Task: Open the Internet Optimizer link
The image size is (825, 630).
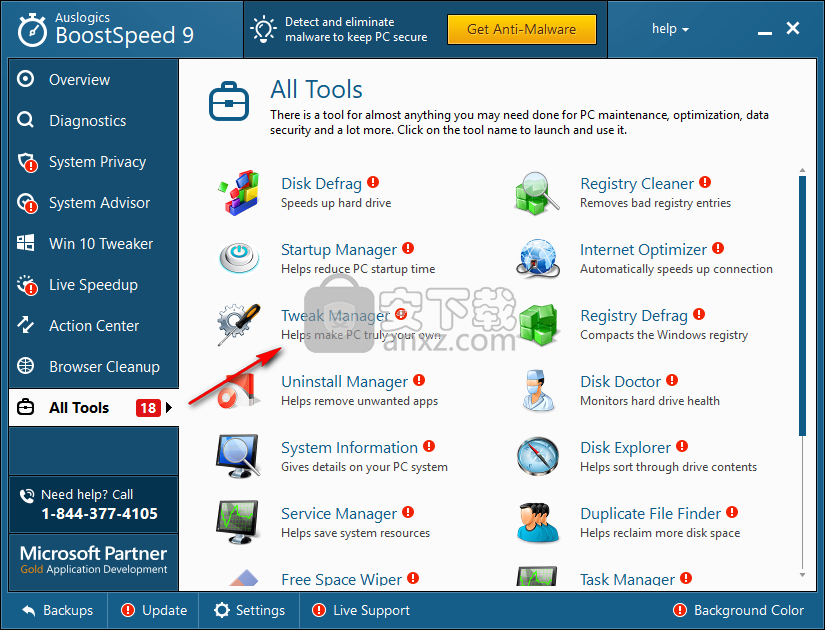Action: click(x=643, y=249)
